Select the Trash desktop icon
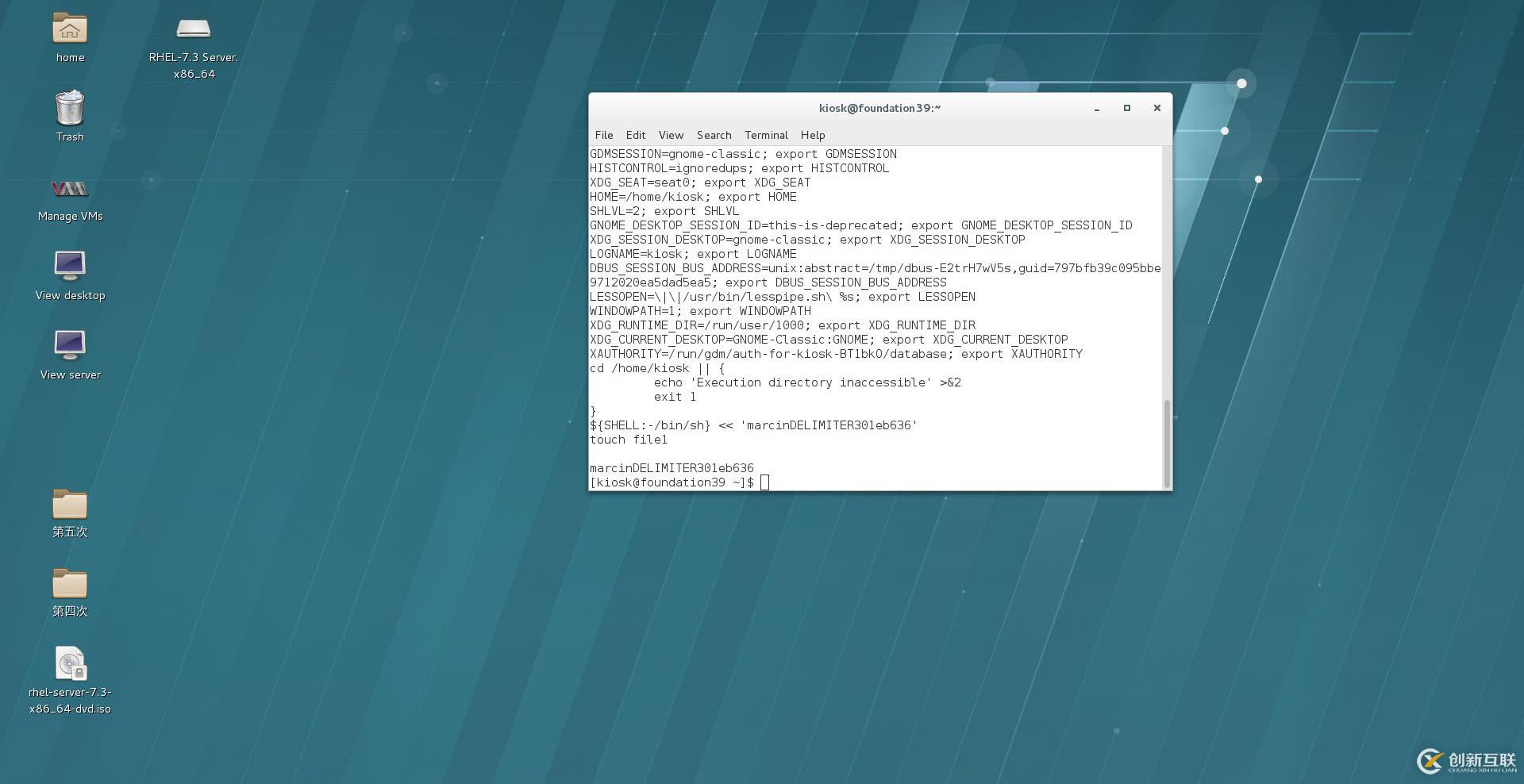 pos(70,108)
